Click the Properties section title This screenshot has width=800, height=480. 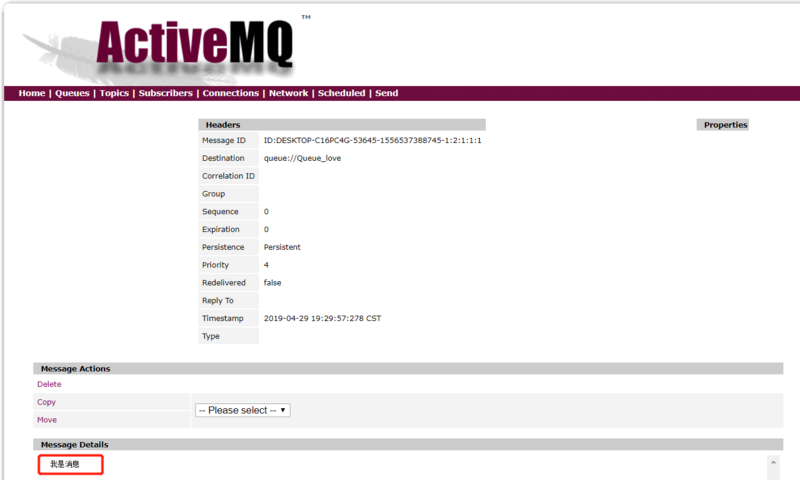click(x=726, y=124)
